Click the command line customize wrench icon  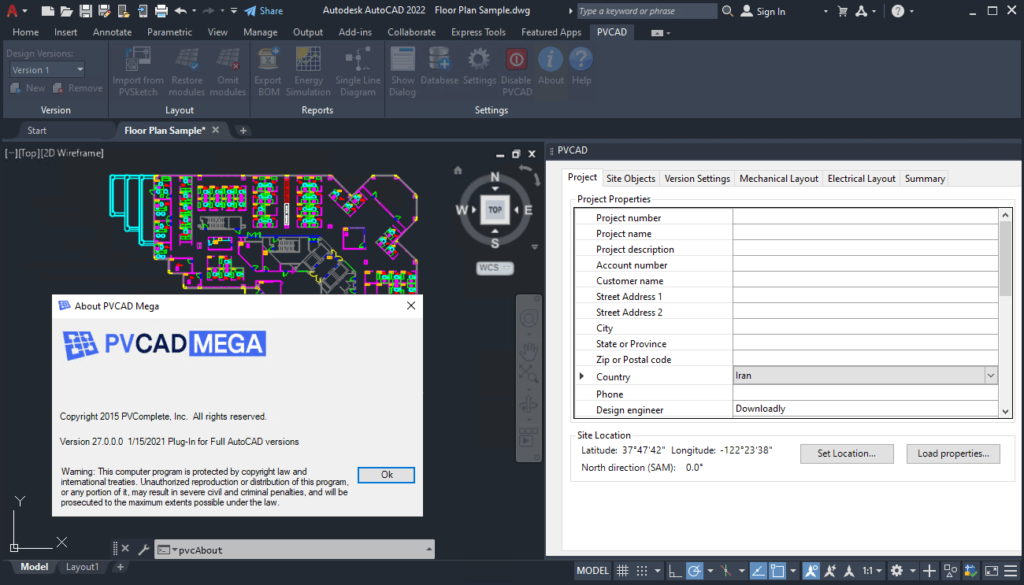144,550
